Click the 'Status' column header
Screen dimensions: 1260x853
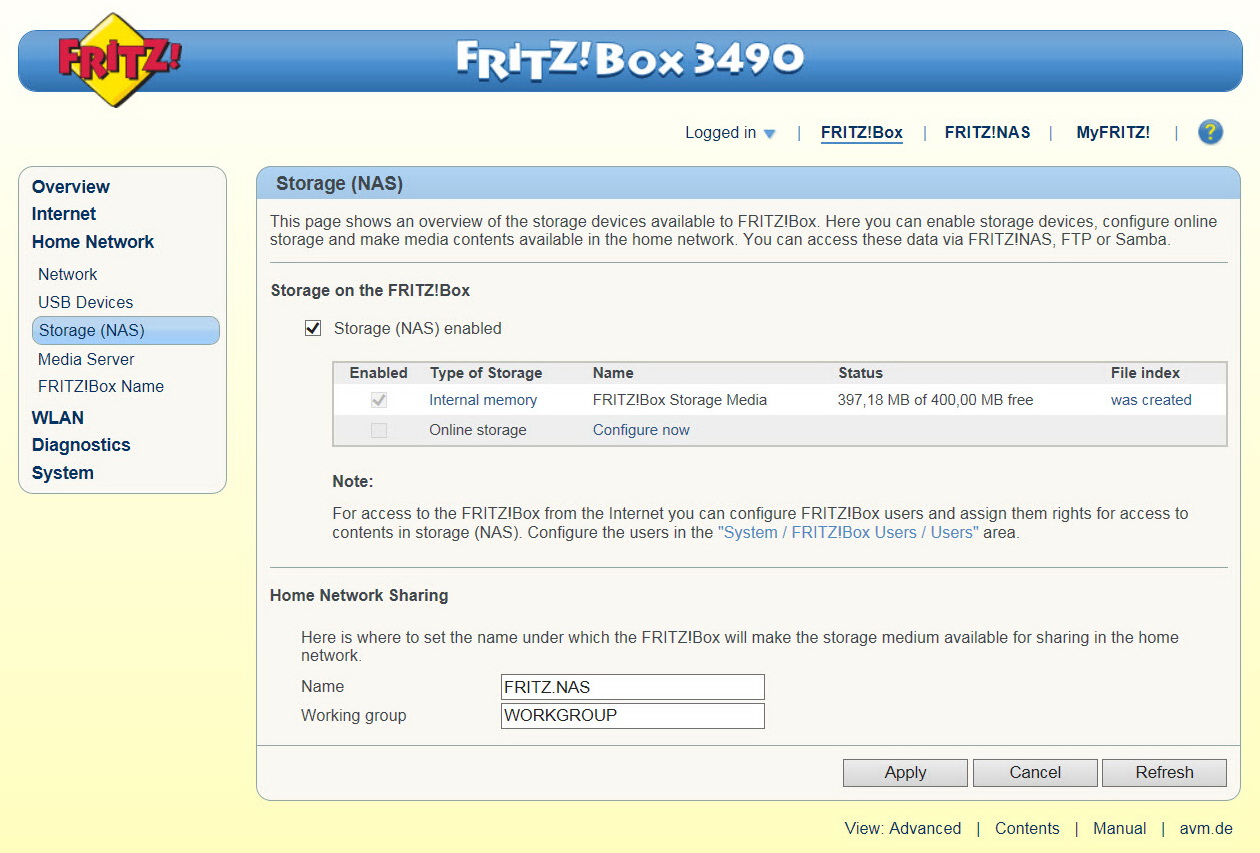click(x=860, y=373)
